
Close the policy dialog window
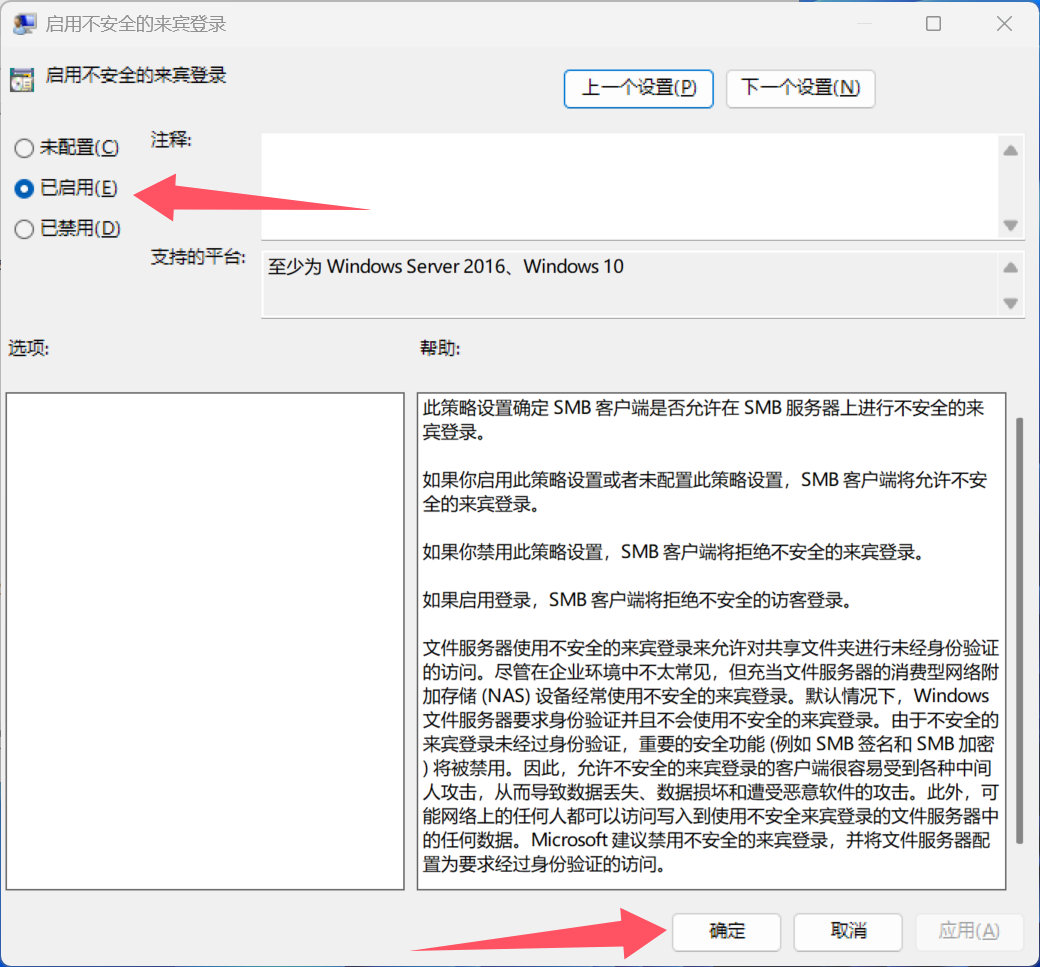pos(1004,24)
